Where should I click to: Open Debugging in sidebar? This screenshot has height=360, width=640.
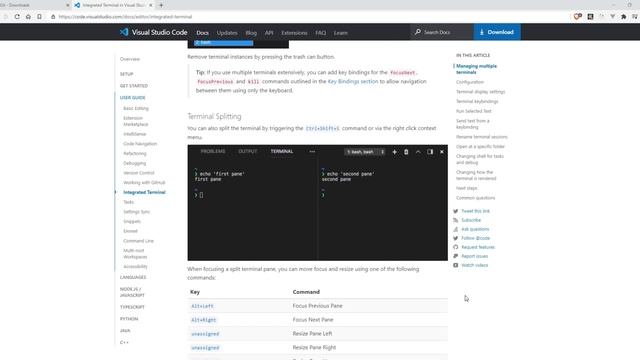134,163
